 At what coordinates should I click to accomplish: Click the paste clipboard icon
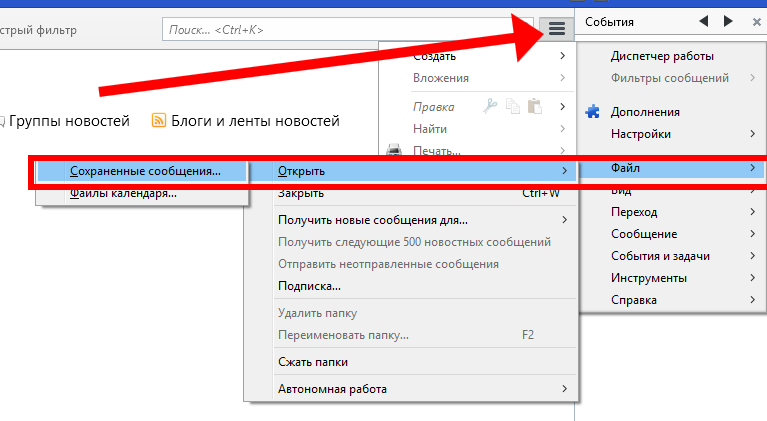535,106
